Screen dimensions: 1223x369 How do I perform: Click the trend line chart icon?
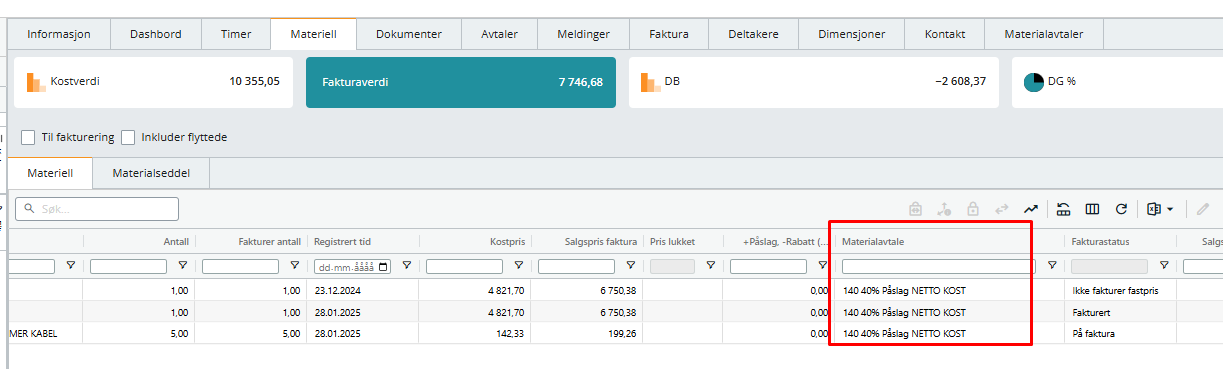click(x=1030, y=209)
